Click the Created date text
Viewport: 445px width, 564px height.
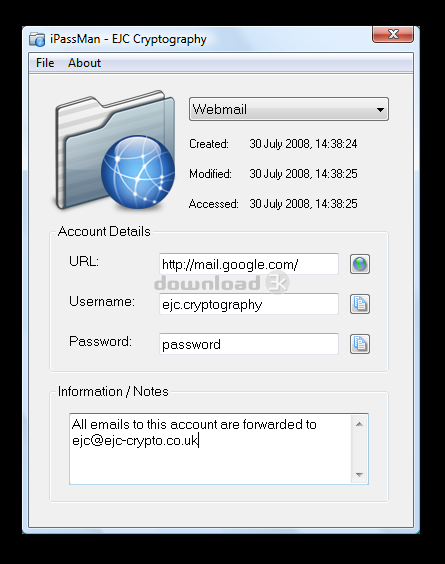(303, 144)
